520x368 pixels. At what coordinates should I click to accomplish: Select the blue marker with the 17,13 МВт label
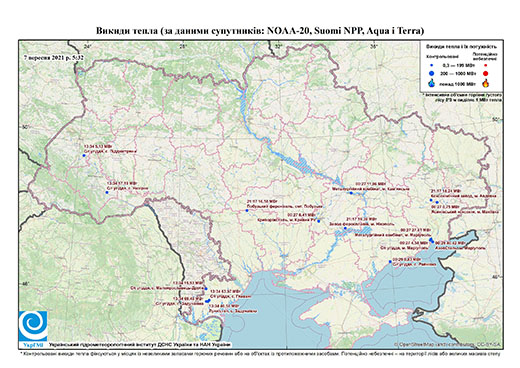click(107, 192)
